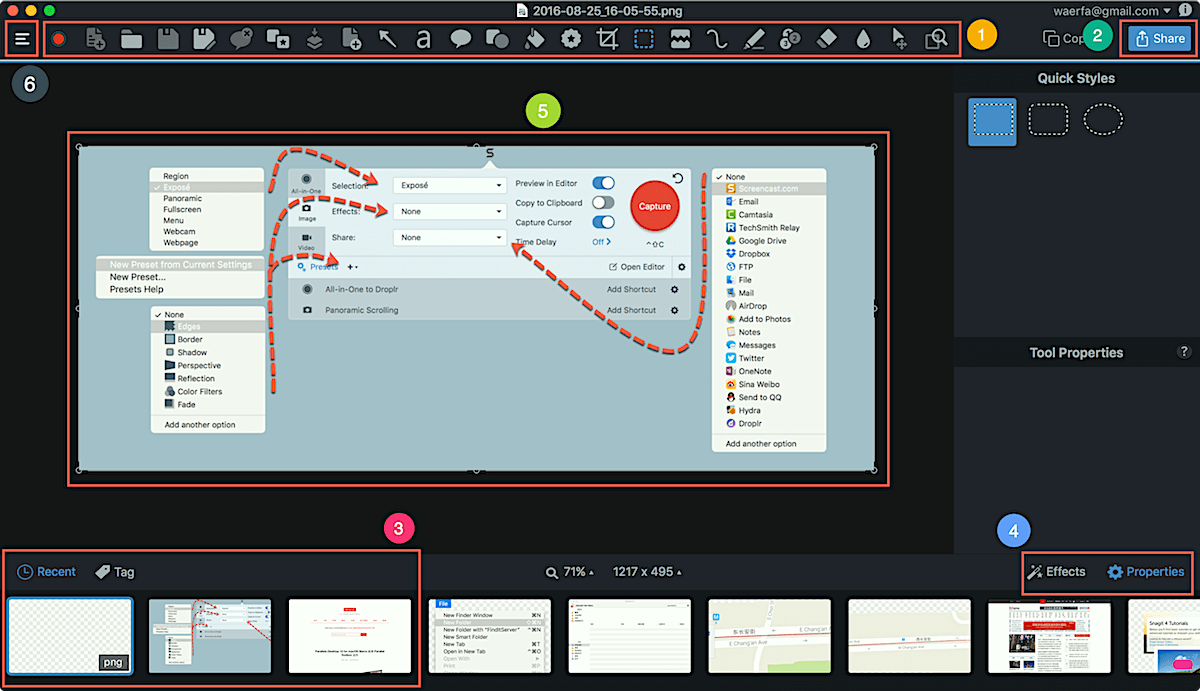1200x691 pixels.
Task: Click Time Delay Off in canvas image
Action: (x=602, y=242)
